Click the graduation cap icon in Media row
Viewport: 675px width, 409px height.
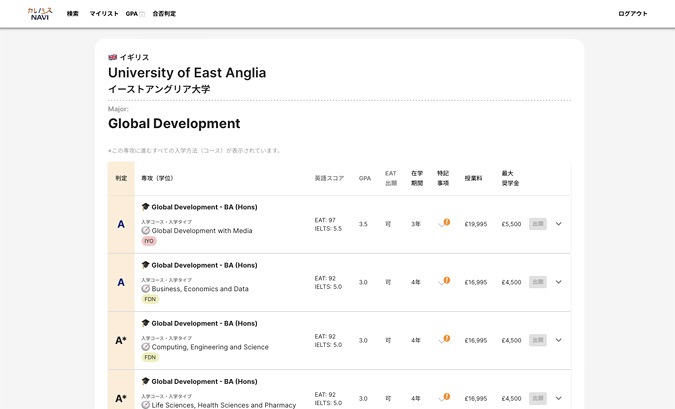tap(146, 207)
